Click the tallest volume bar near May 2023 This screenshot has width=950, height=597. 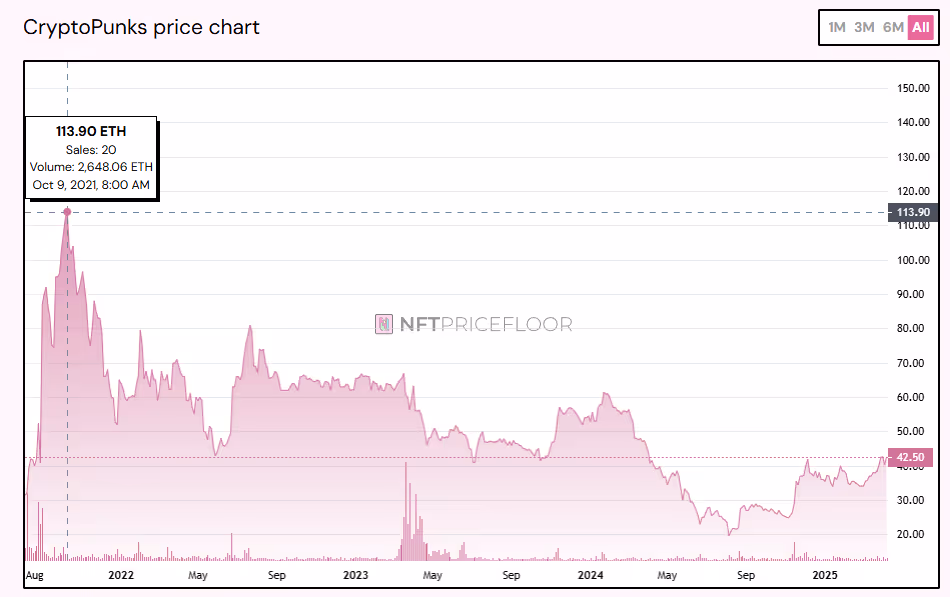click(x=407, y=510)
